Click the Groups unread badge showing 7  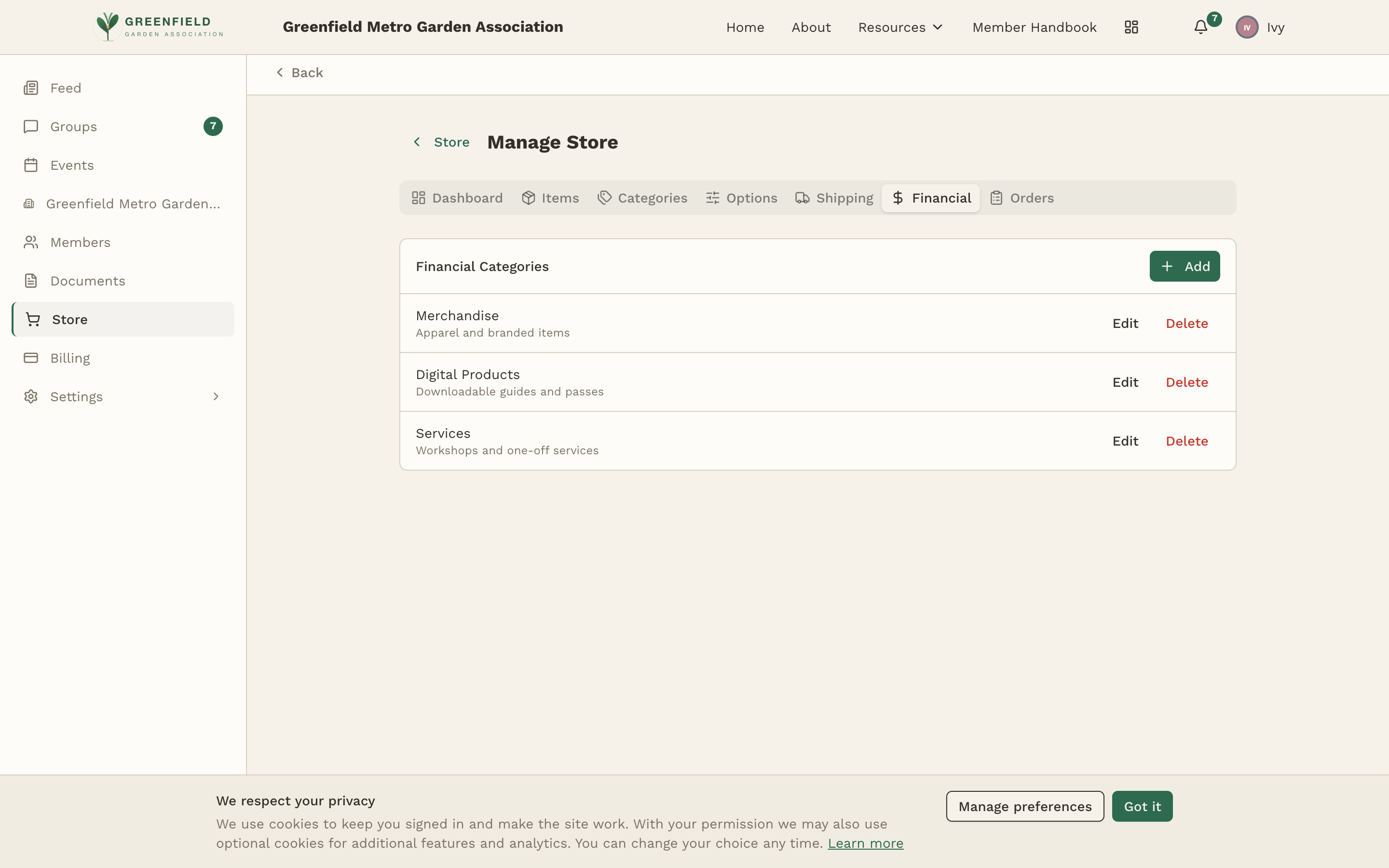tap(213, 126)
